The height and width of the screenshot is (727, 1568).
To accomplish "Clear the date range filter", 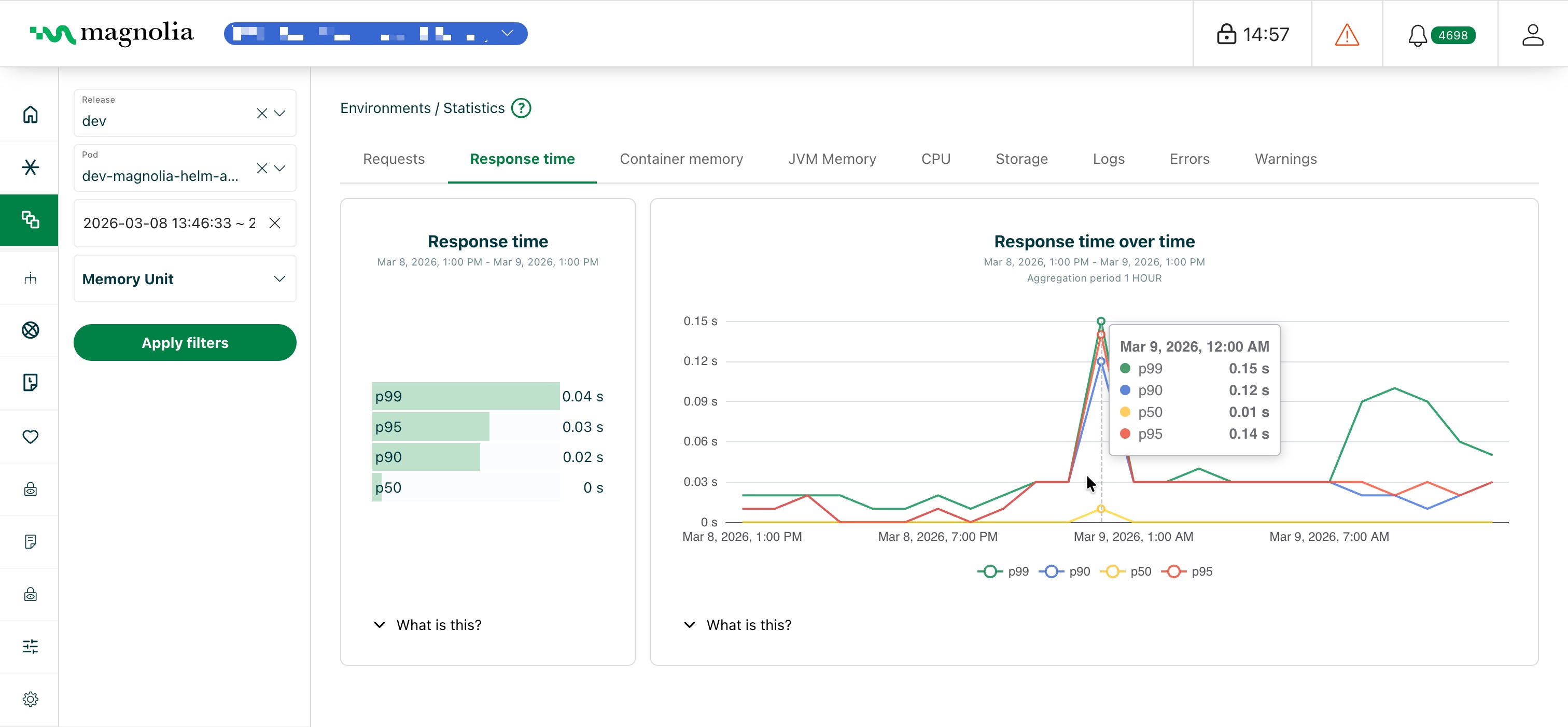I will [275, 223].
